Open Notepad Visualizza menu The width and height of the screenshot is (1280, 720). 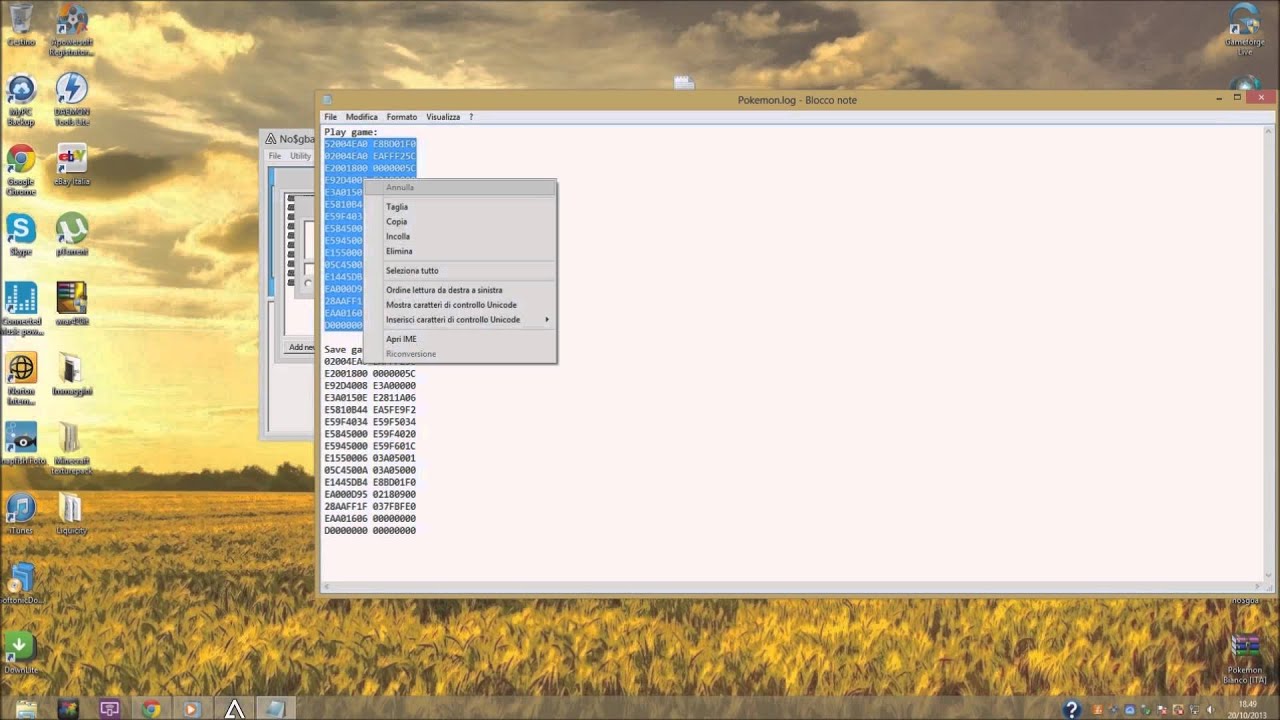[443, 117]
